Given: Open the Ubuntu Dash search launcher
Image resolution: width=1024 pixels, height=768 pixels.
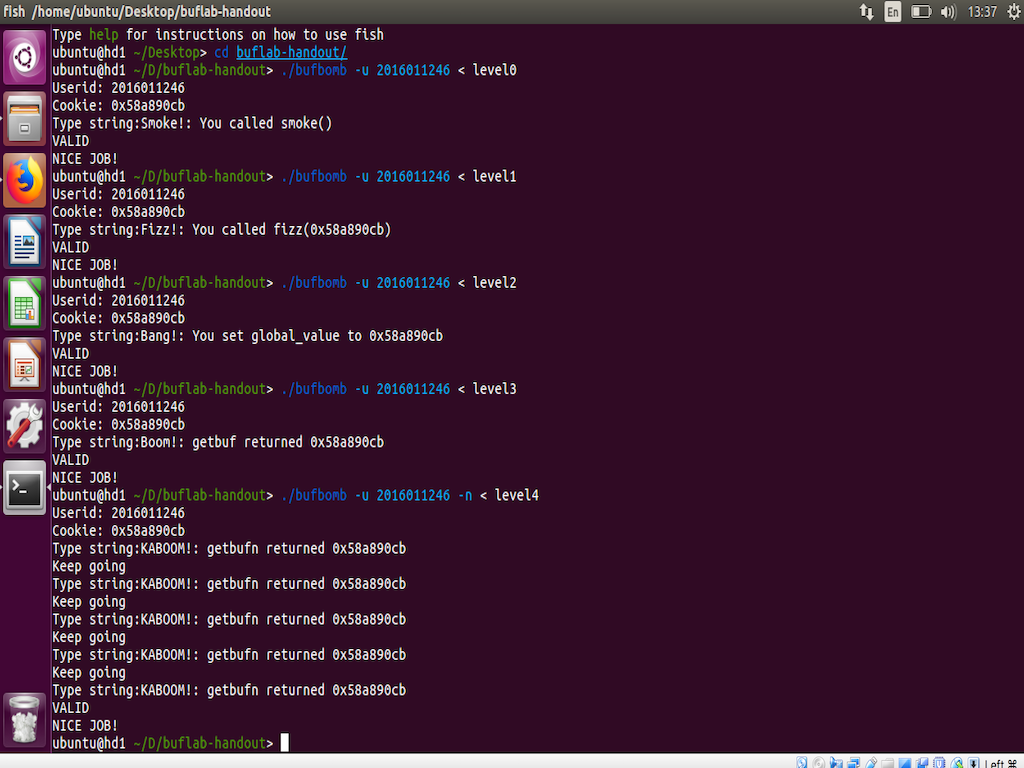Looking at the screenshot, I should coord(25,57).
